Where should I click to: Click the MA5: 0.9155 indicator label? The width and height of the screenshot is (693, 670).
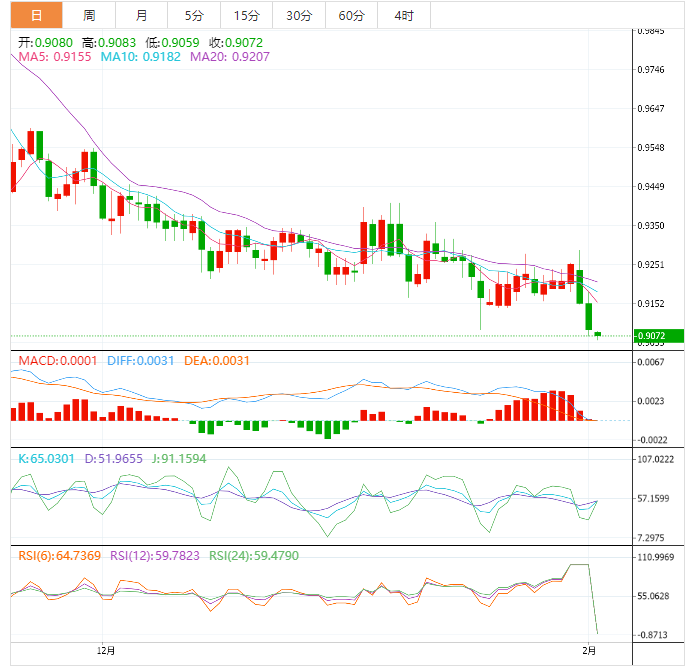(55, 58)
